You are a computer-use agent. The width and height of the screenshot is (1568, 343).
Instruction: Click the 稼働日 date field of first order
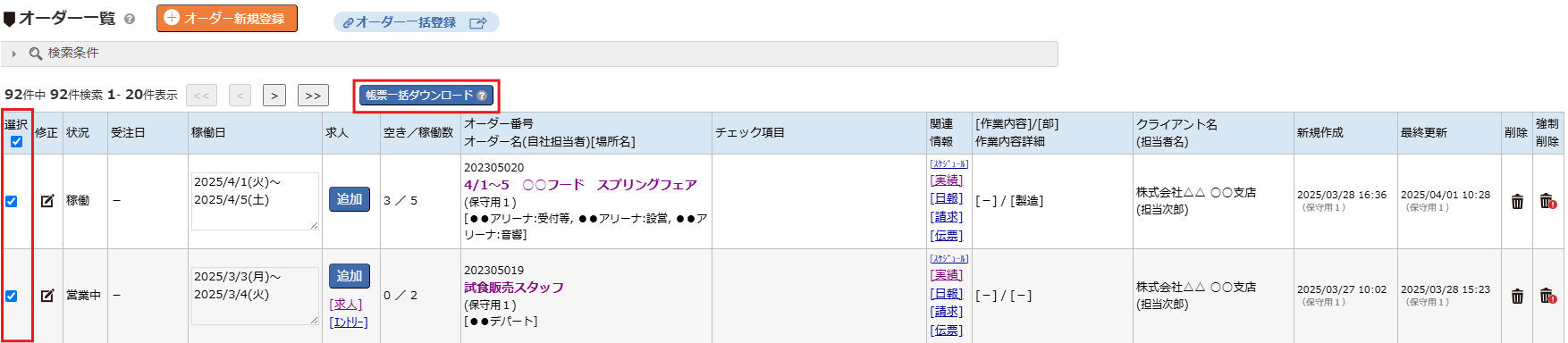point(255,201)
